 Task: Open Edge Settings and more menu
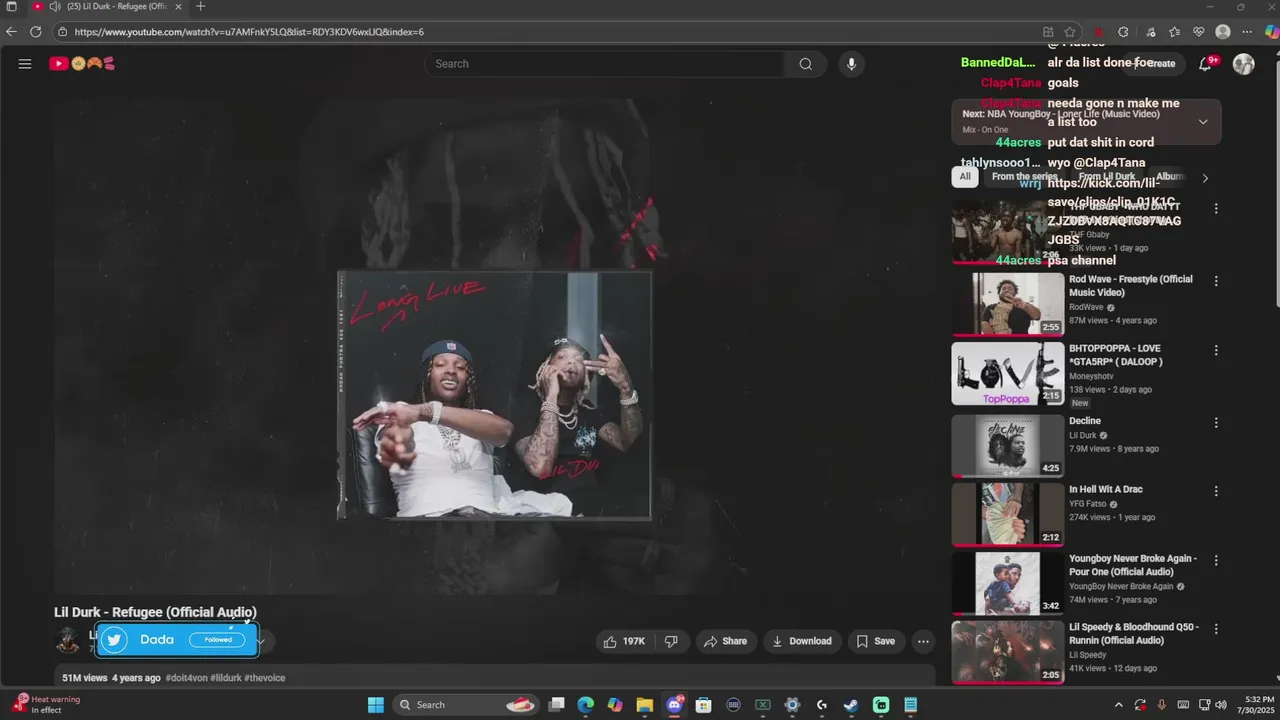[1247, 32]
